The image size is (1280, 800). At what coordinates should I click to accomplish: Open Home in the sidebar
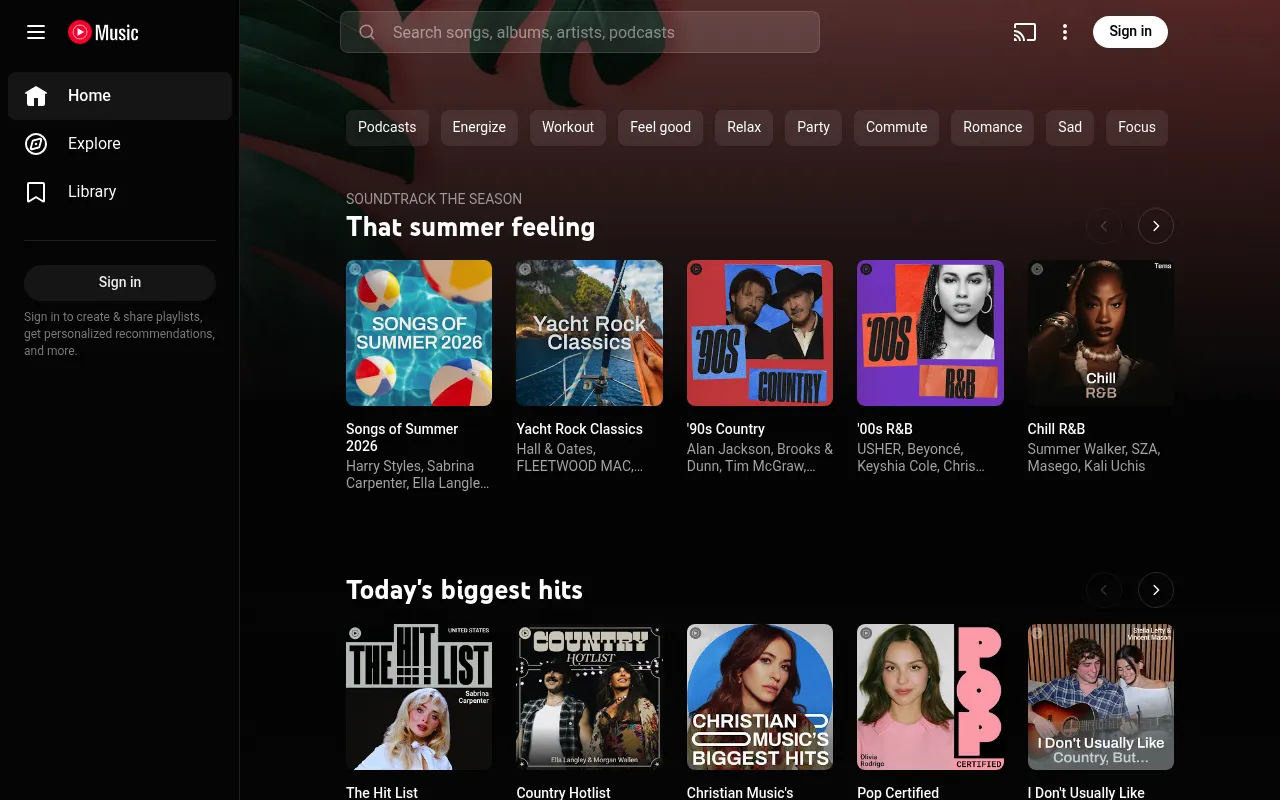click(x=120, y=96)
